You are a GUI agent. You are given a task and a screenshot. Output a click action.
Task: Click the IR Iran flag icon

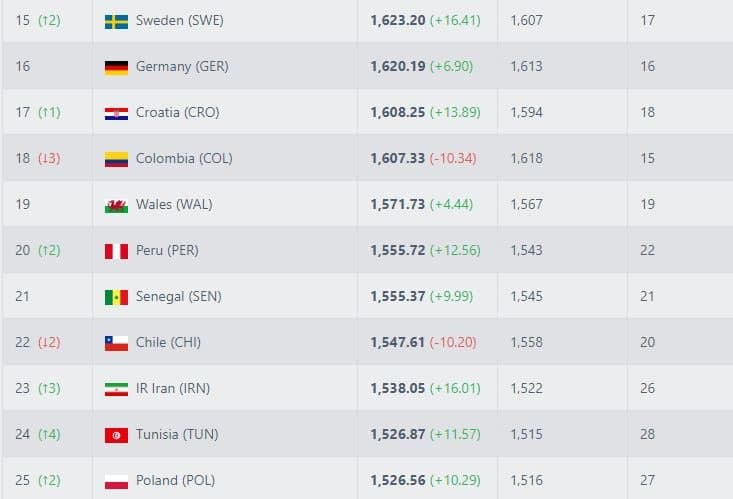(116, 389)
